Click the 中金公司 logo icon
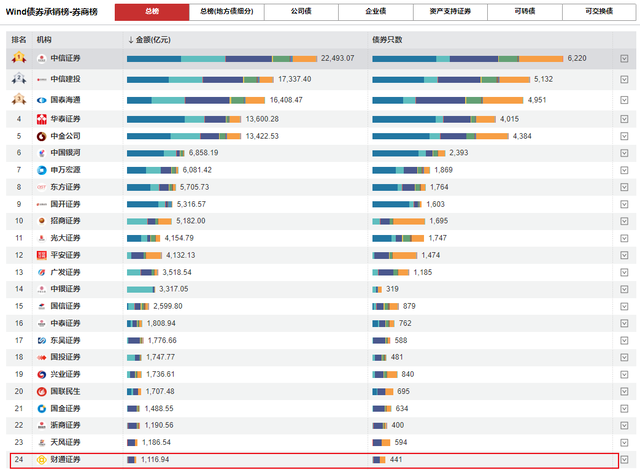Image resolution: width=640 pixels, height=470 pixels. tap(41, 135)
